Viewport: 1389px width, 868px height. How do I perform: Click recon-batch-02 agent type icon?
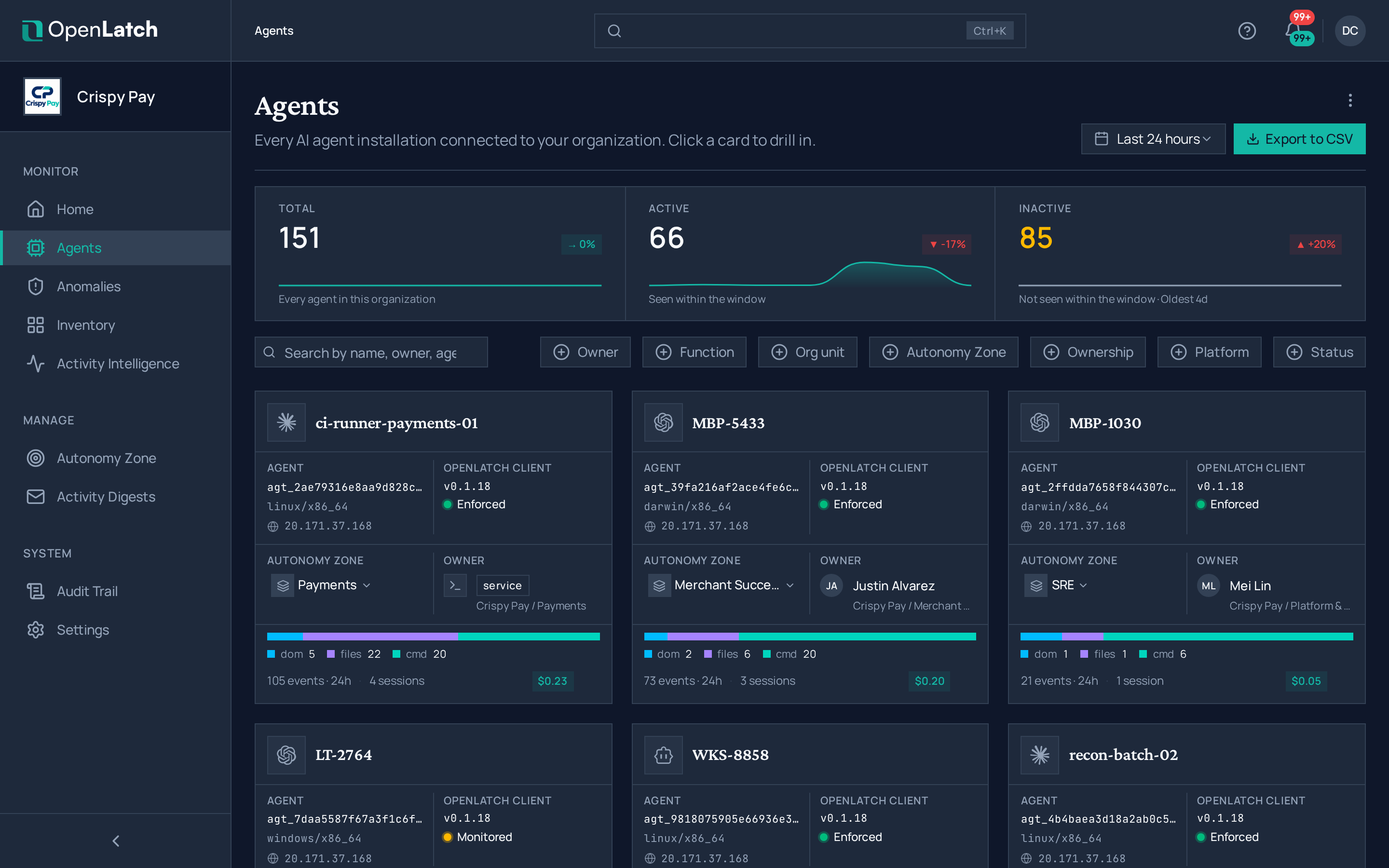point(1039,755)
